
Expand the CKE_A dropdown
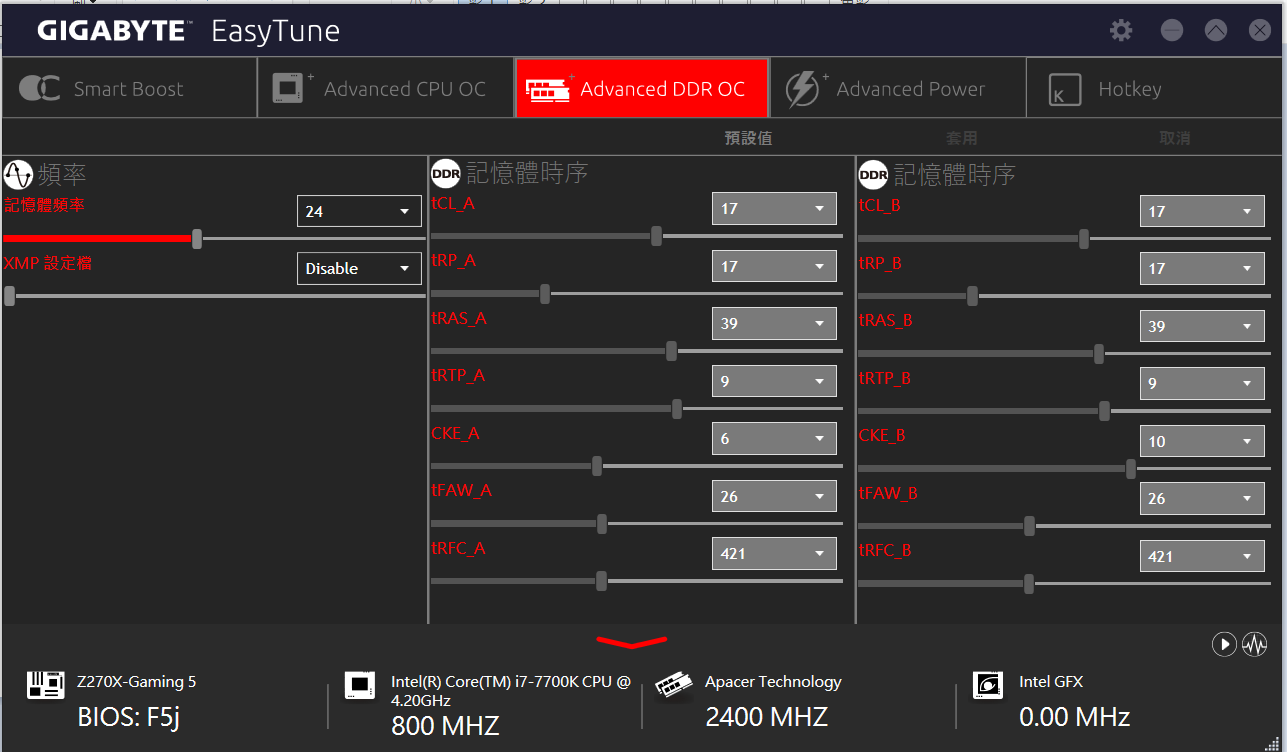[774, 438]
